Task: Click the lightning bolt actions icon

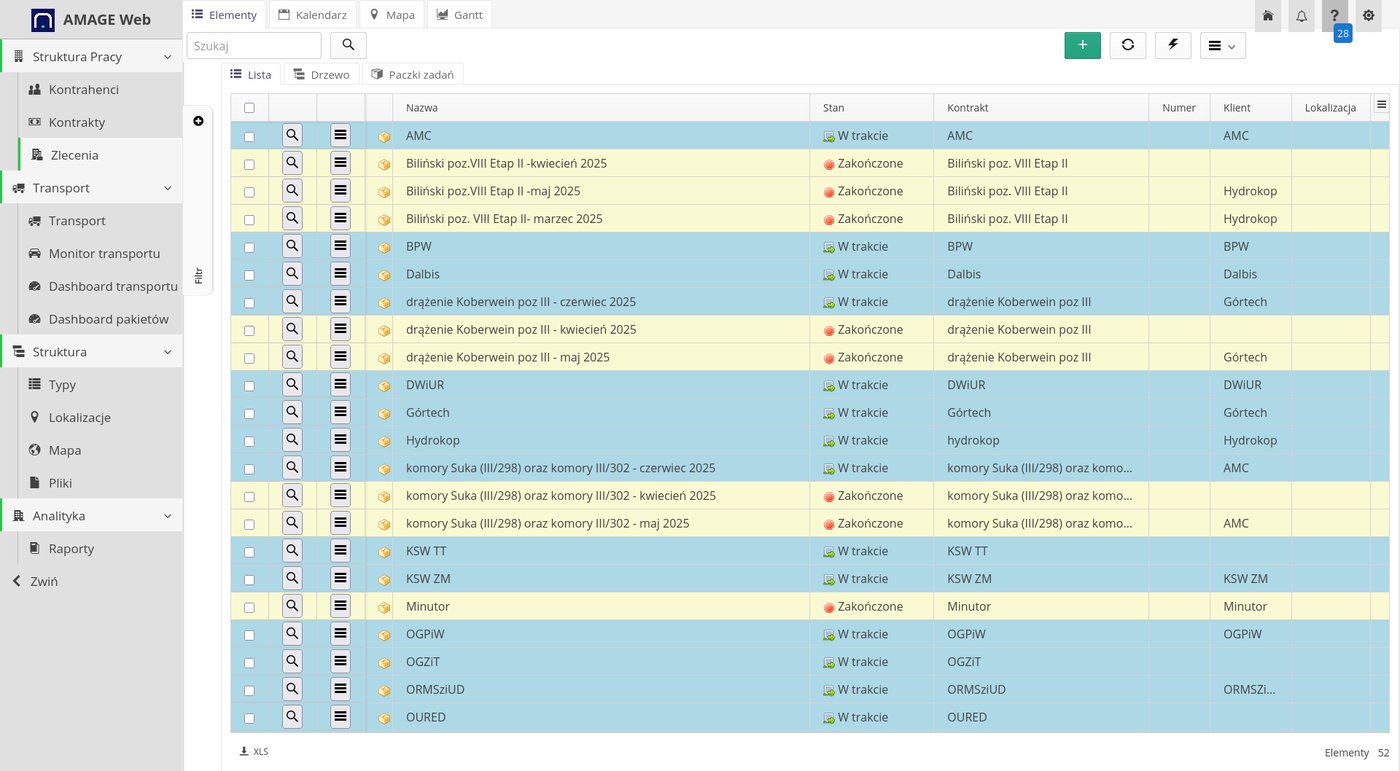Action: click(x=1173, y=45)
